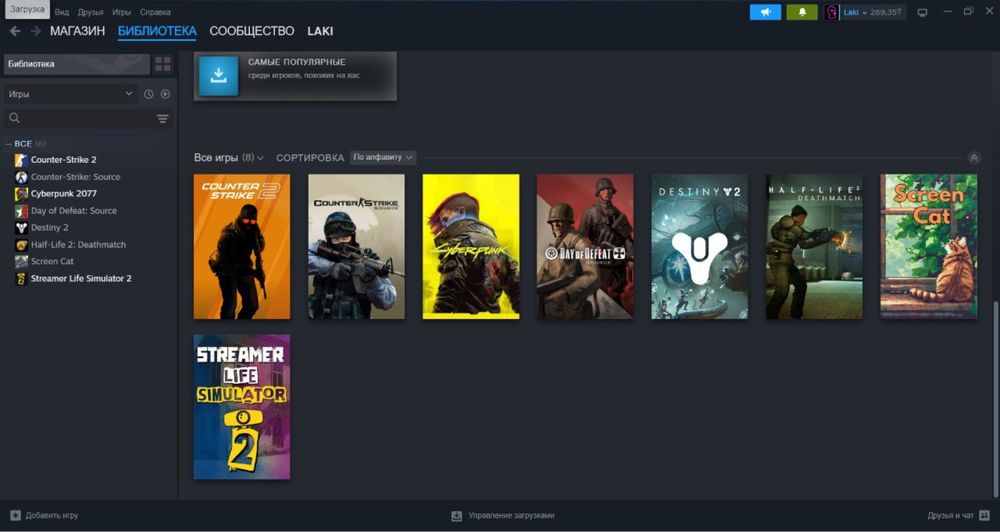Collapse the ВСЕ category in the sidebar
The image size is (1000, 532).
point(9,144)
